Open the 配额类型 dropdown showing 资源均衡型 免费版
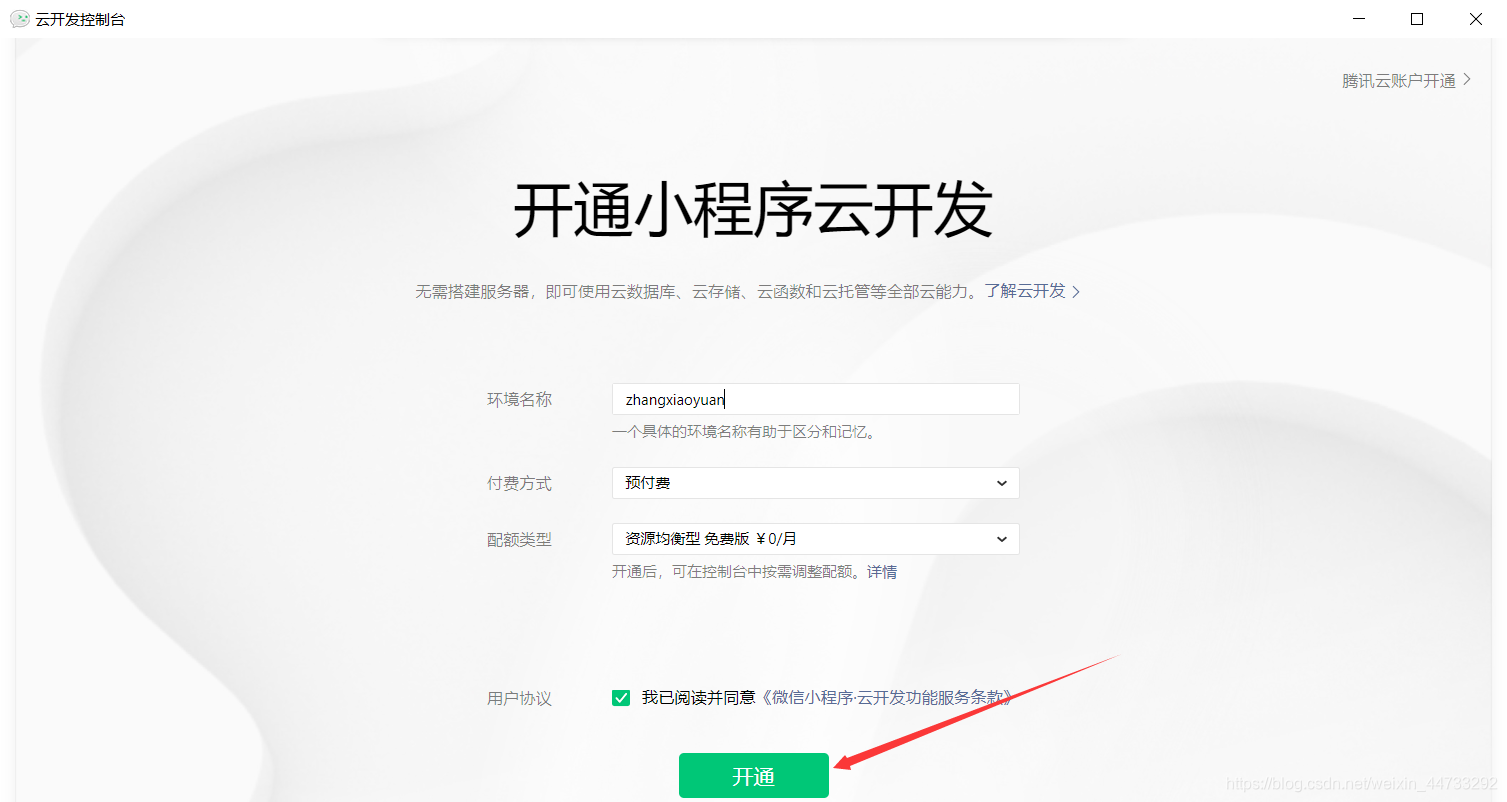Screen dimensions: 1507x802 815,539
